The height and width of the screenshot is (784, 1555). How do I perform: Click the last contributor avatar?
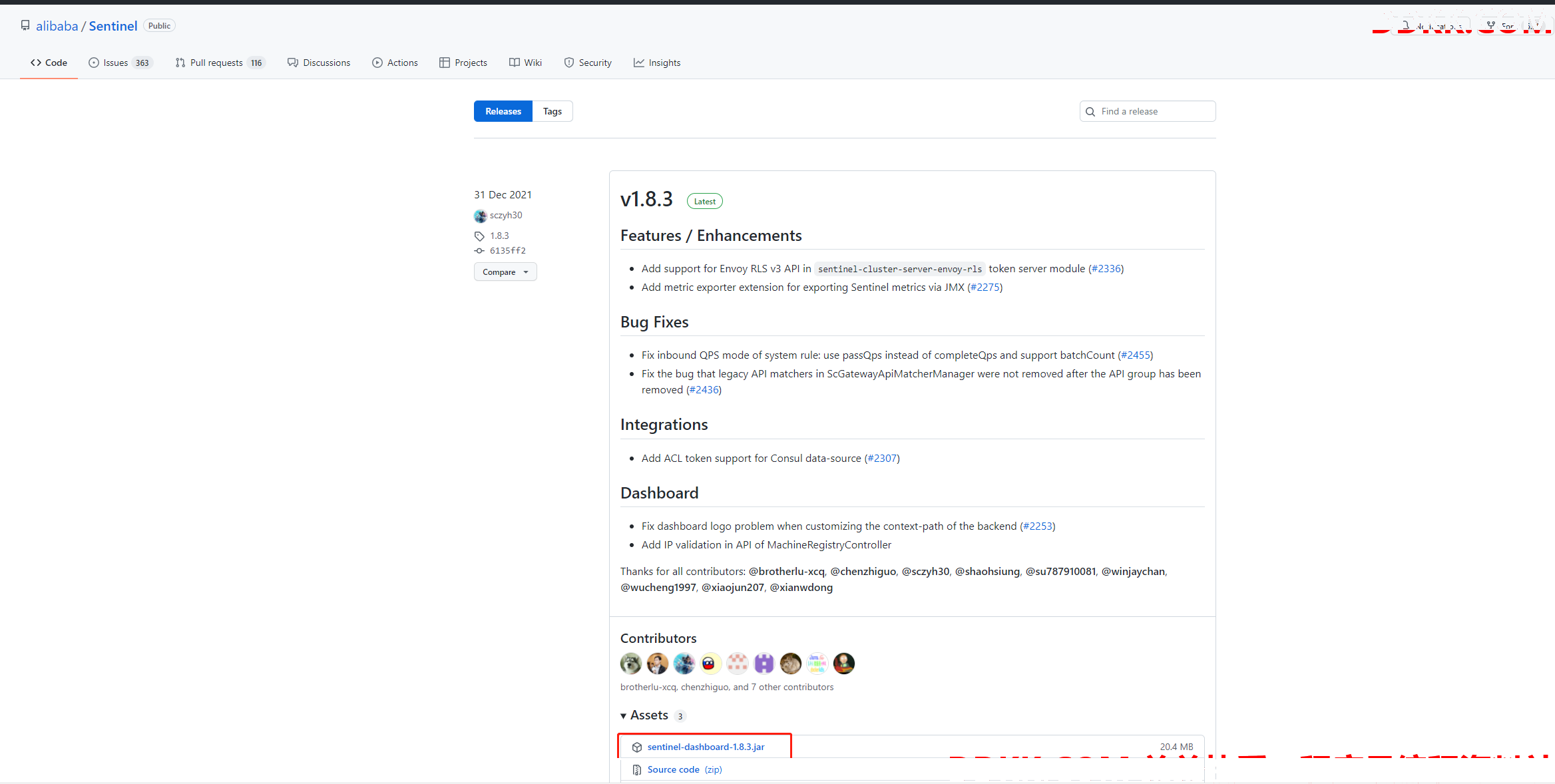844,664
